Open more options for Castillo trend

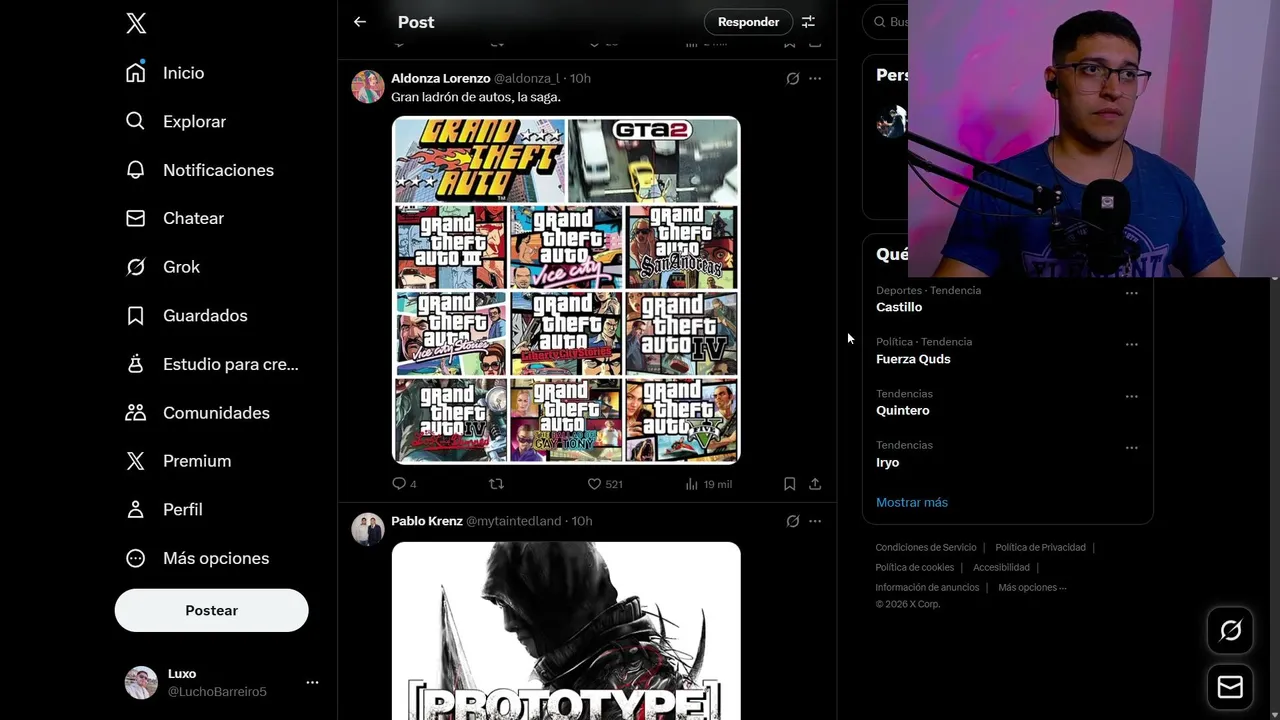1131,293
